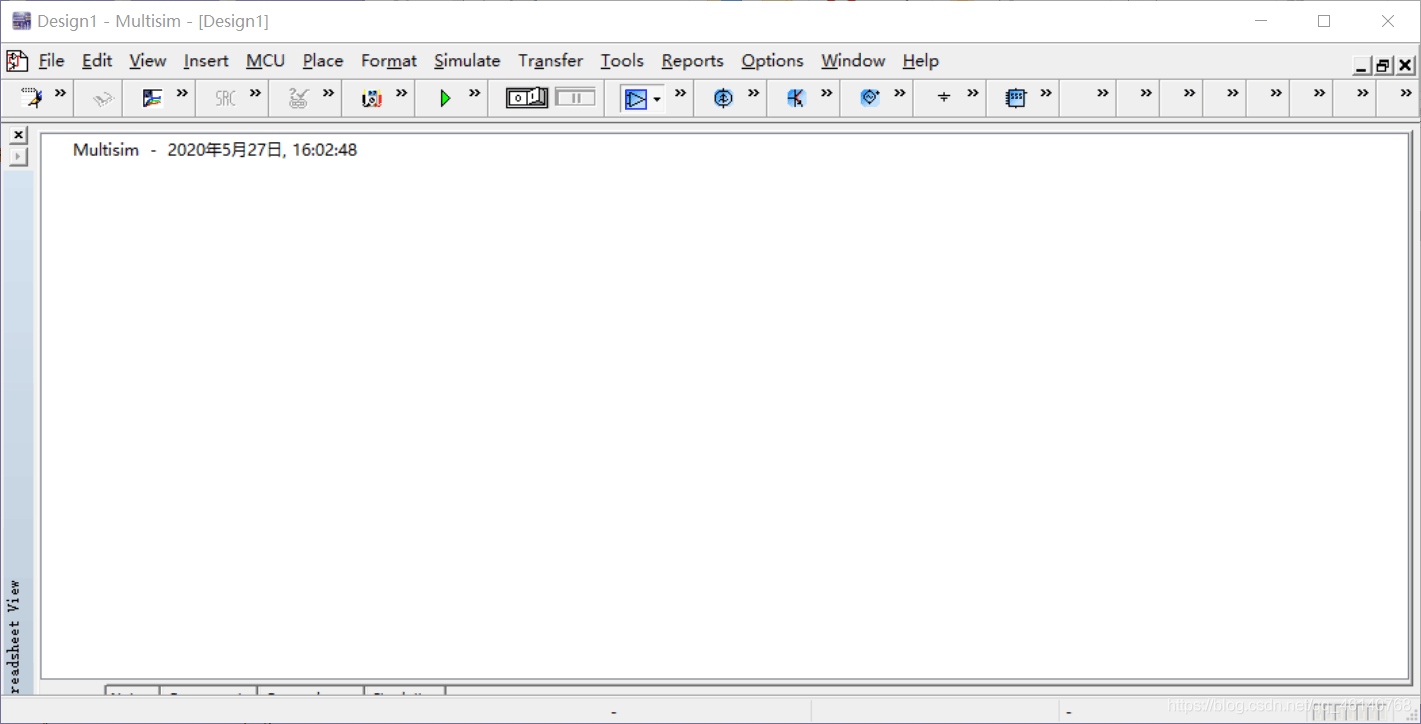The image size is (1421, 724).
Task: Click the SRC toolbar icon
Action: pyautogui.click(x=226, y=98)
